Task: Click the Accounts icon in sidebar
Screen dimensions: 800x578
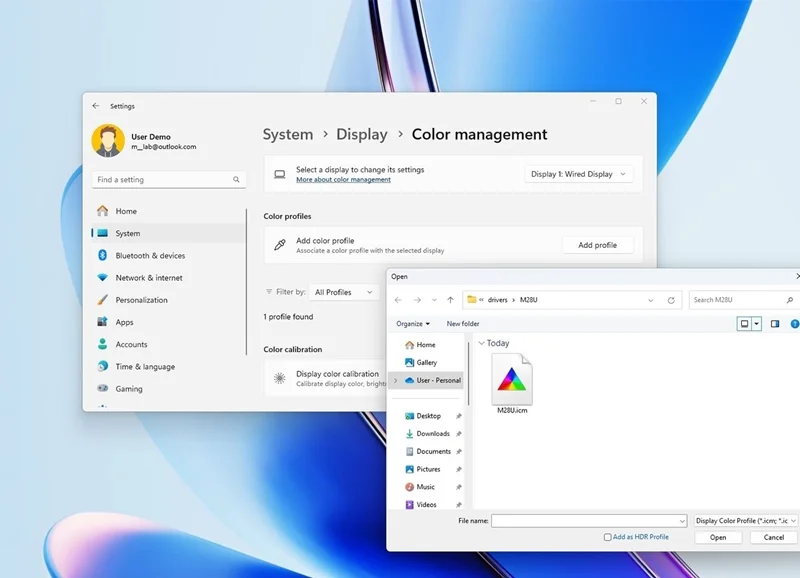Action: (103, 344)
